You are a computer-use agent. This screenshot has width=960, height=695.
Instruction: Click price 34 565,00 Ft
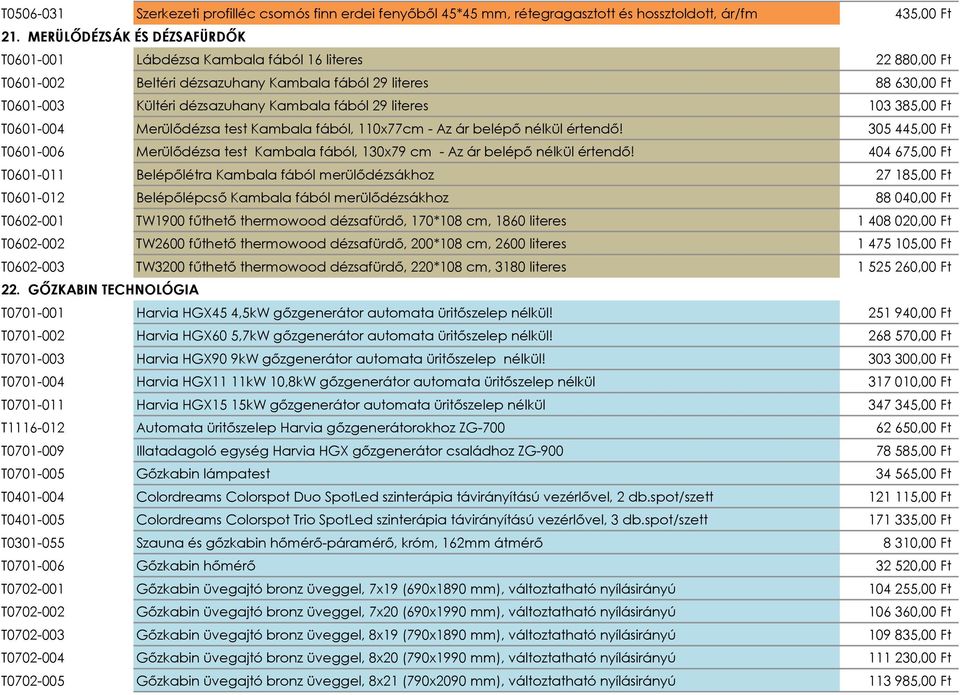tap(913, 473)
